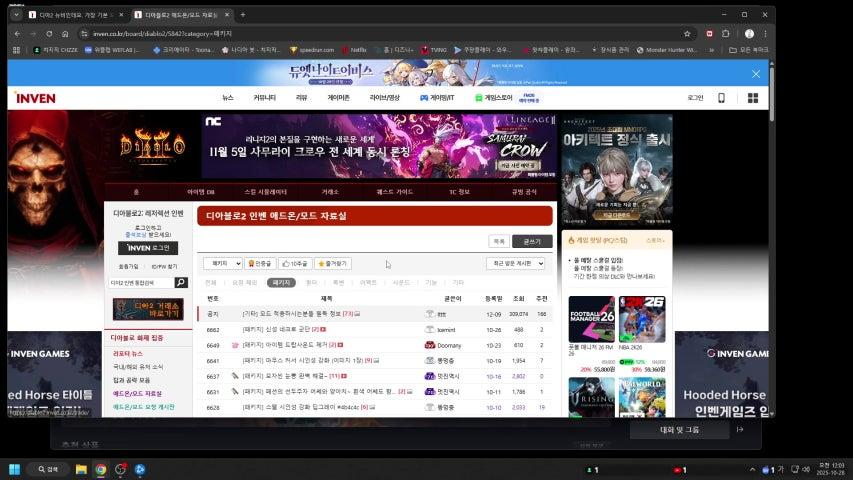Toggle the 10추글 thumbs-up filter
853x480 pixels.
point(294,263)
